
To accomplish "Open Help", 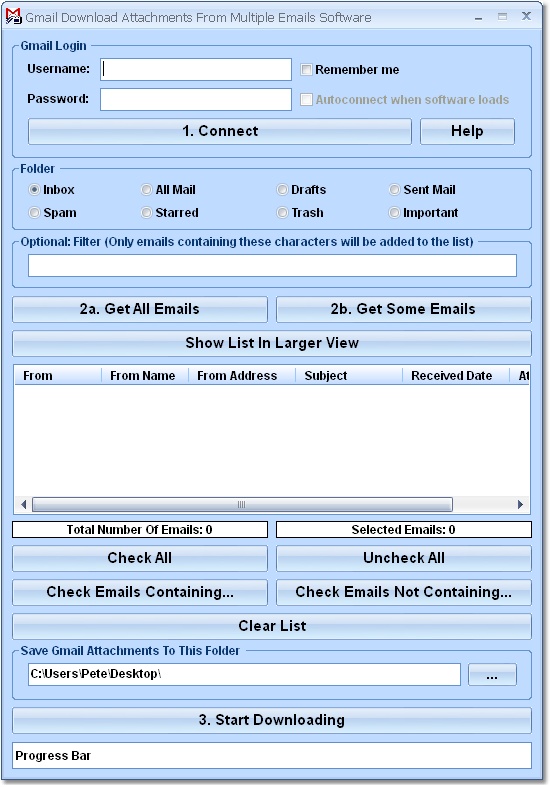I will [467, 132].
